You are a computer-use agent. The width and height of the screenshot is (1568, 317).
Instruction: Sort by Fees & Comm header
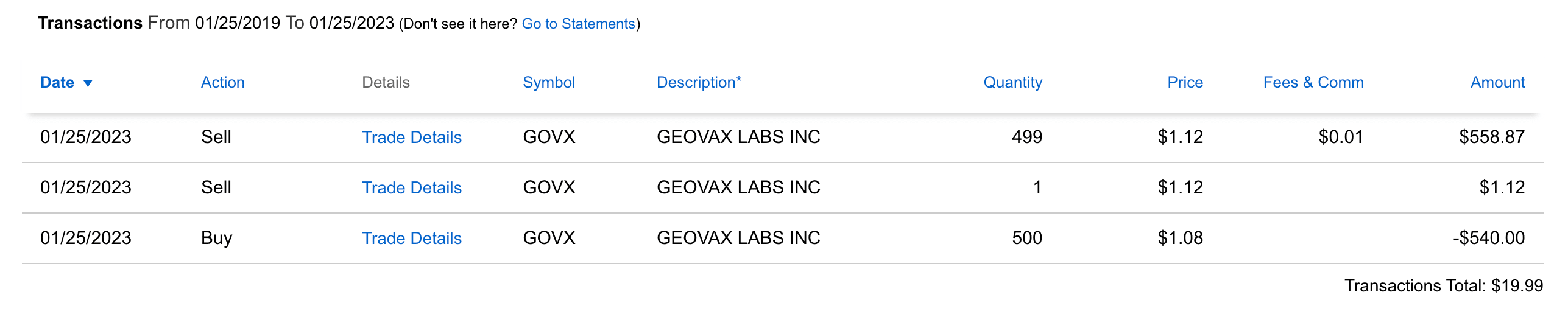coord(1313,83)
